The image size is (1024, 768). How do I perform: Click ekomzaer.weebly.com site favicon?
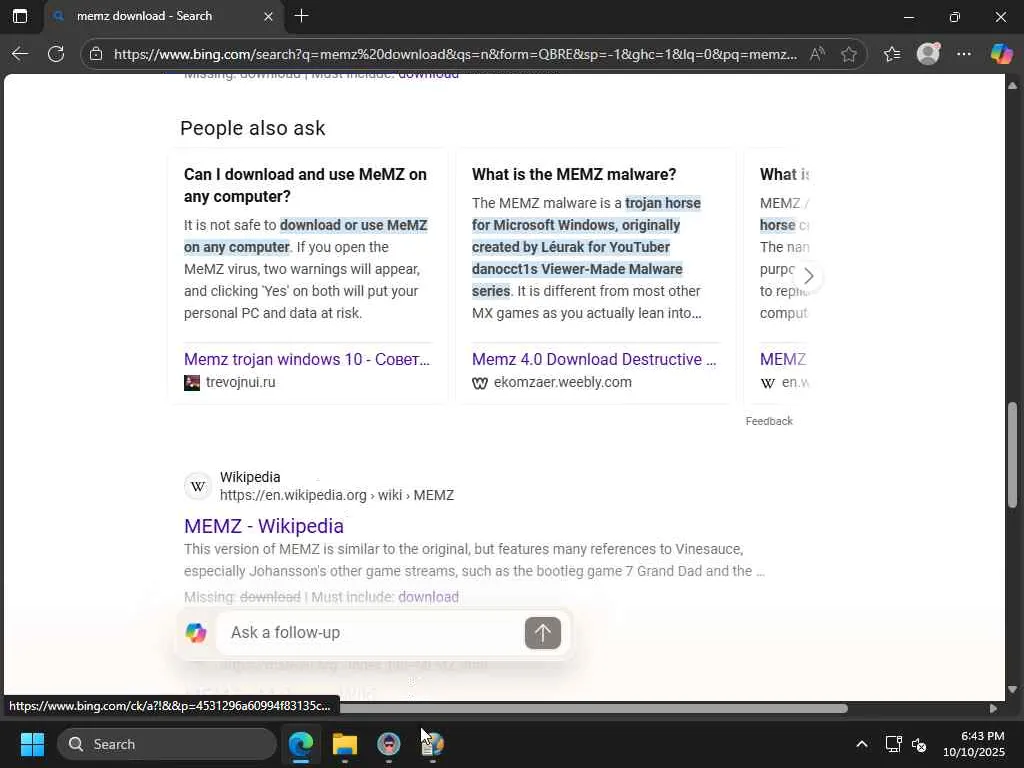[x=480, y=383]
